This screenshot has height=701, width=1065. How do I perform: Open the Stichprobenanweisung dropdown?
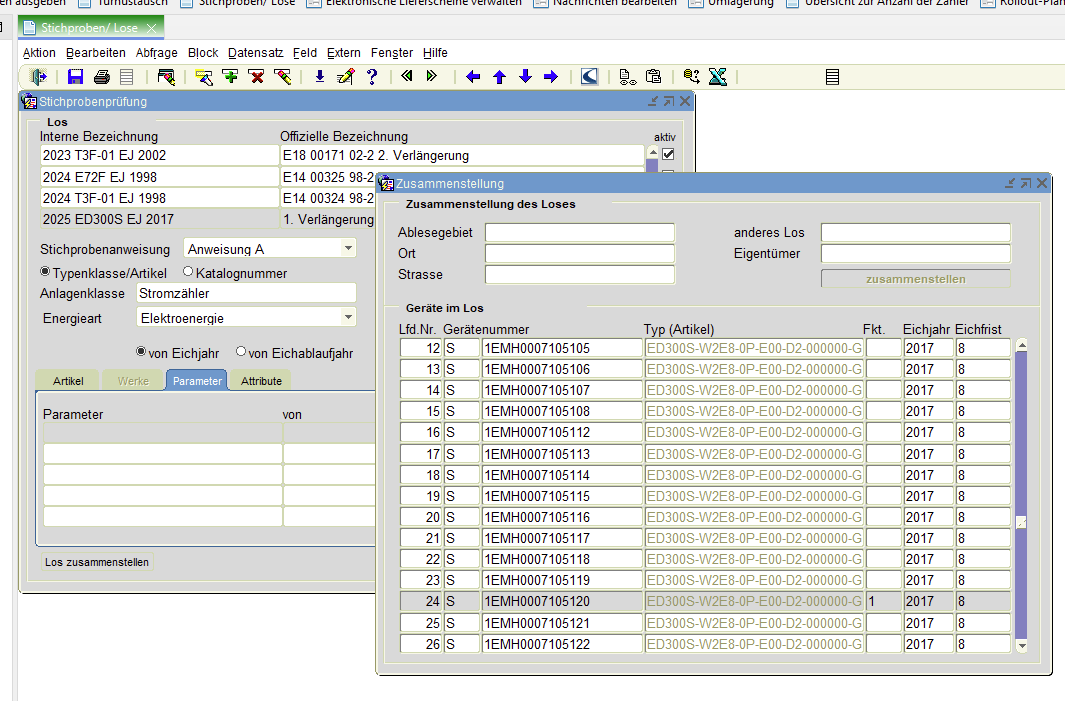coord(348,248)
